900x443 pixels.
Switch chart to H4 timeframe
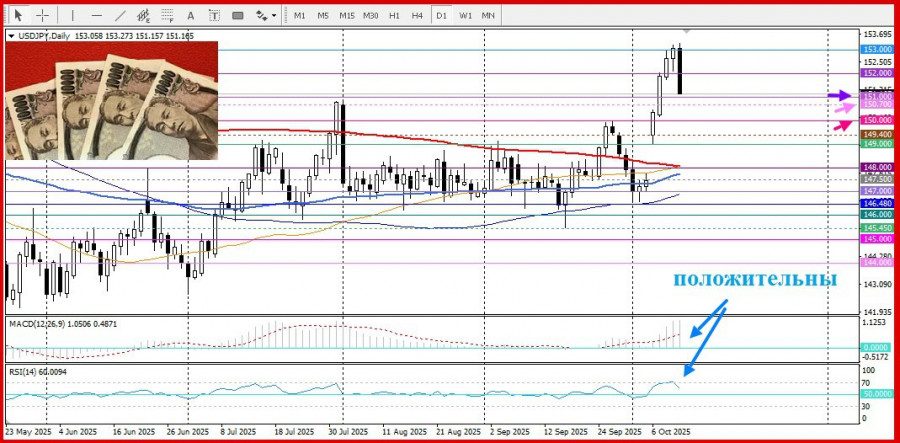pyautogui.click(x=417, y=15)
